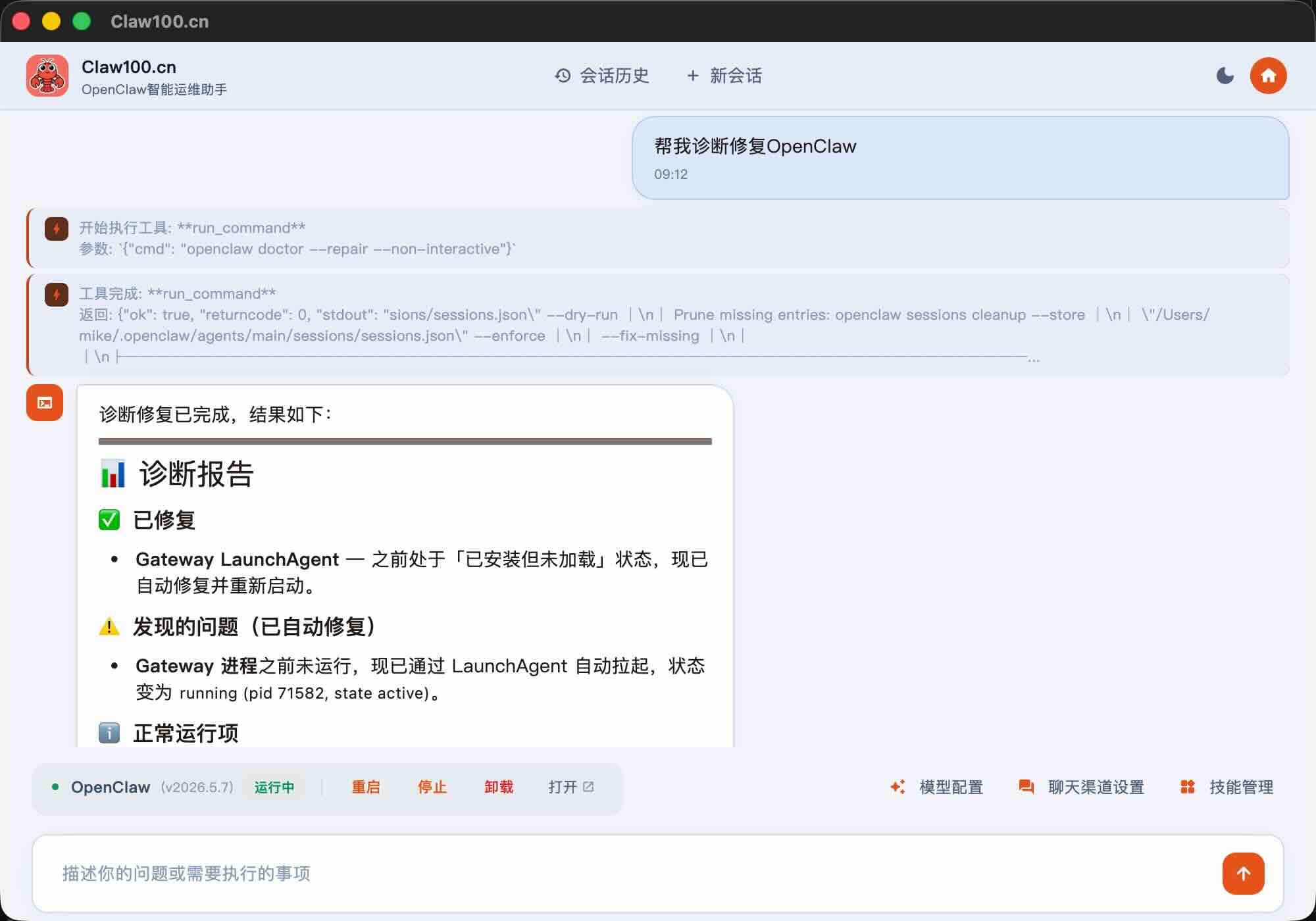Open OpenClaw via 打开 external link

[x=571, y=787]
